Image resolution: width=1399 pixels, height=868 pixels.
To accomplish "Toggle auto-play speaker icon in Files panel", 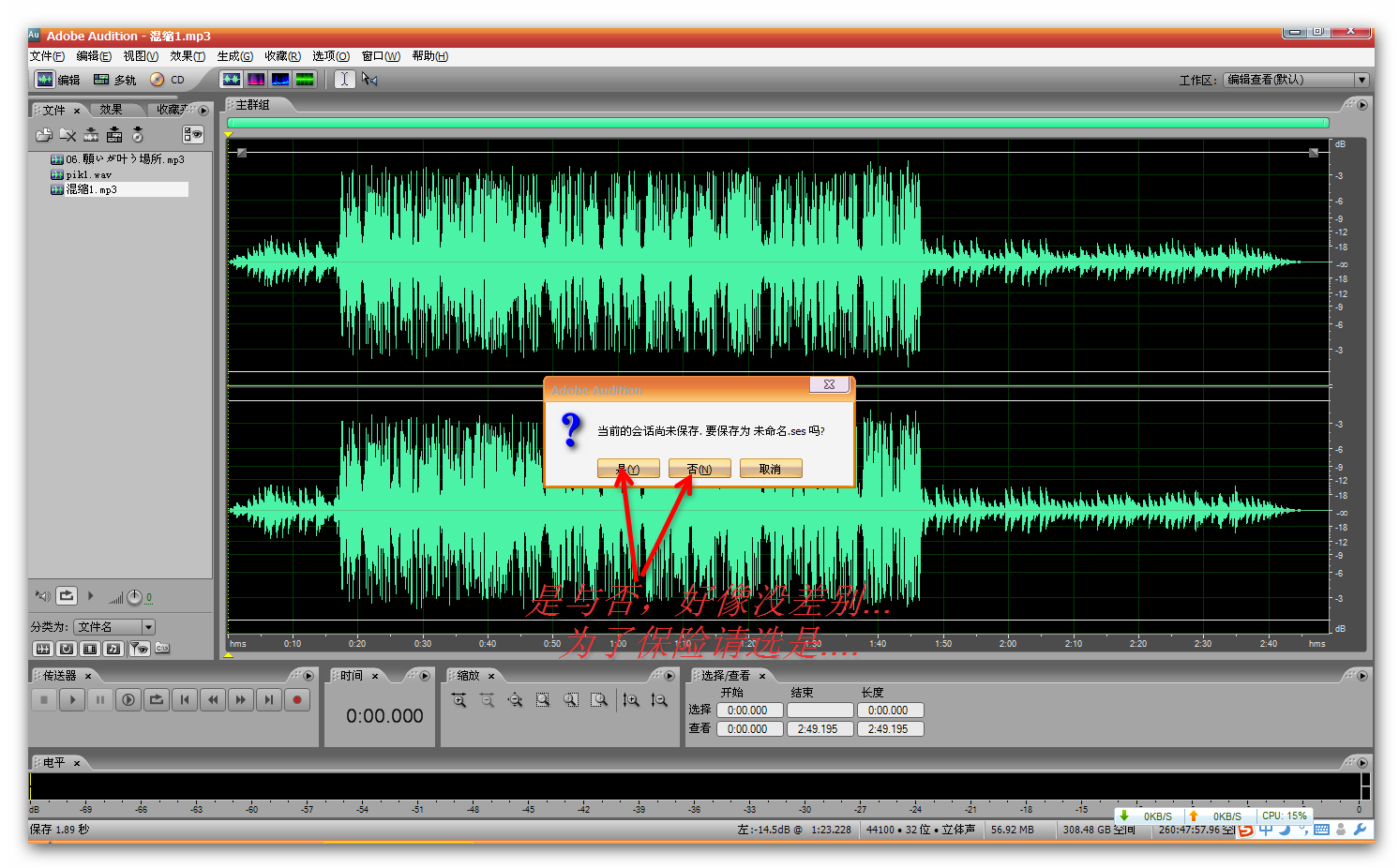I will tap(42, 596).
